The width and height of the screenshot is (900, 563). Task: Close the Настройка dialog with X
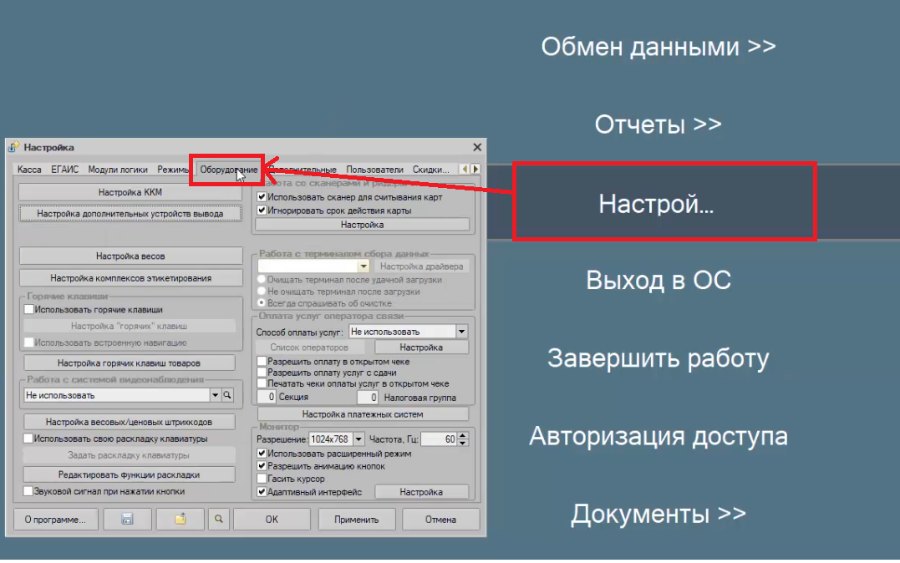click(x=477, y=147)
